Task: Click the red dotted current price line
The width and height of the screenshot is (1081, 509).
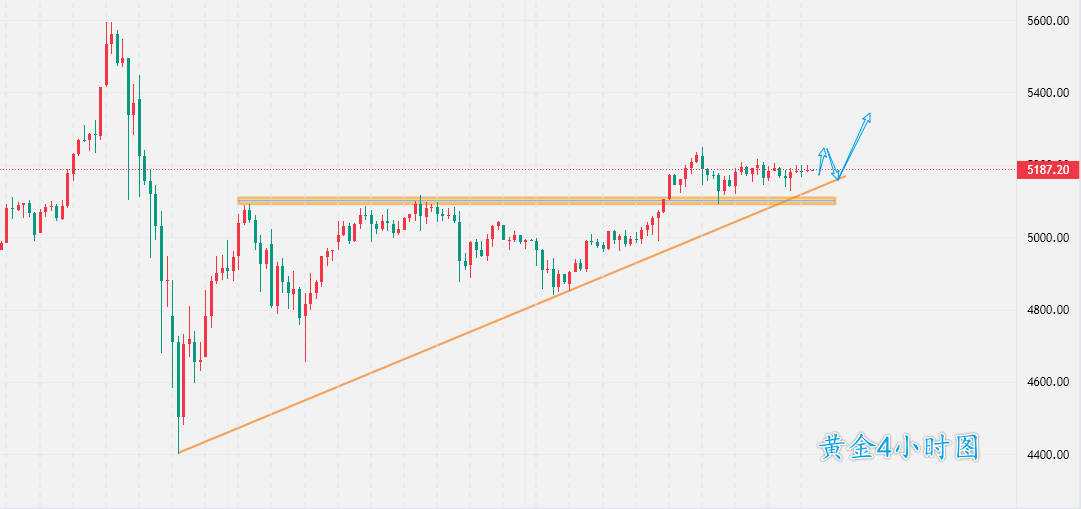Action: (500, 170)
